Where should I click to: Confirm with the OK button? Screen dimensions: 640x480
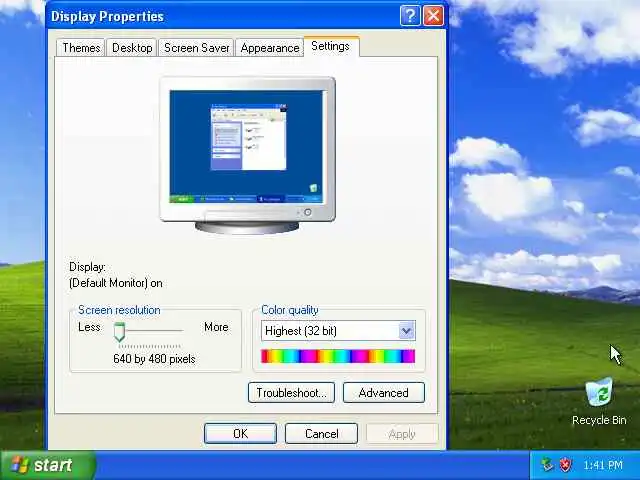pyautogui.click(x=240, y=433)
